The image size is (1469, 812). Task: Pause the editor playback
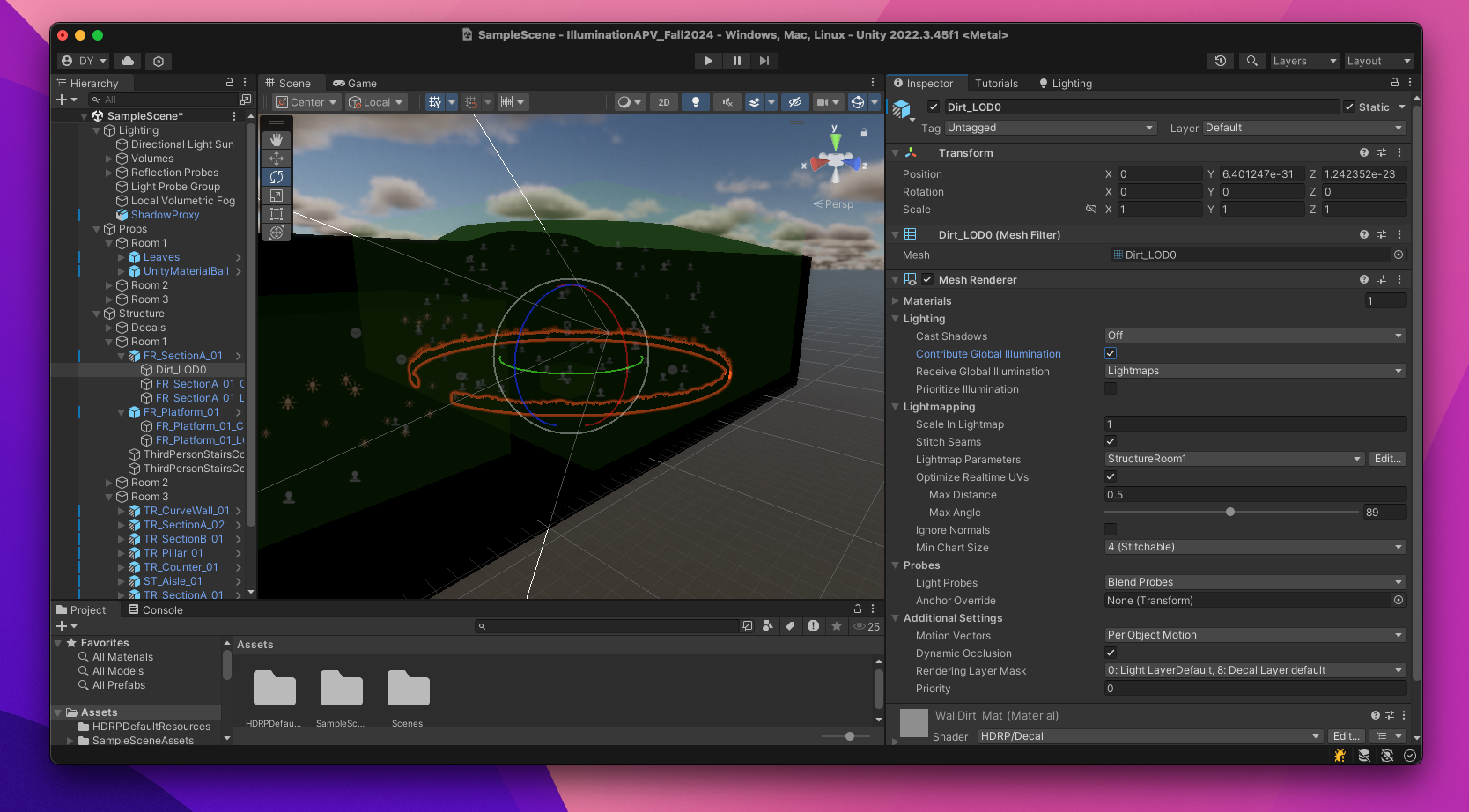pos(736,61)
